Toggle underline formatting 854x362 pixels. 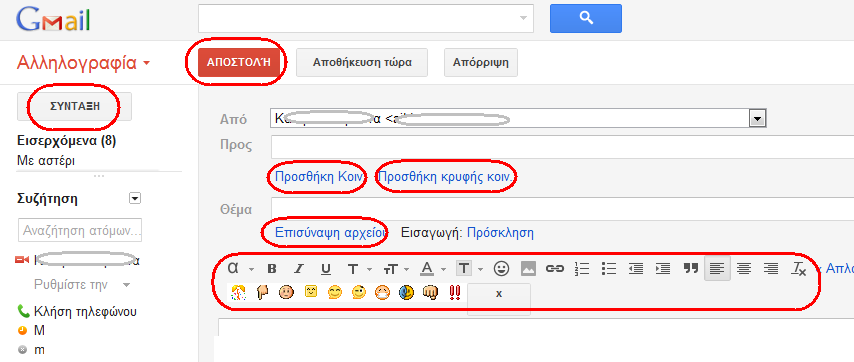click(x=325, y=268)
